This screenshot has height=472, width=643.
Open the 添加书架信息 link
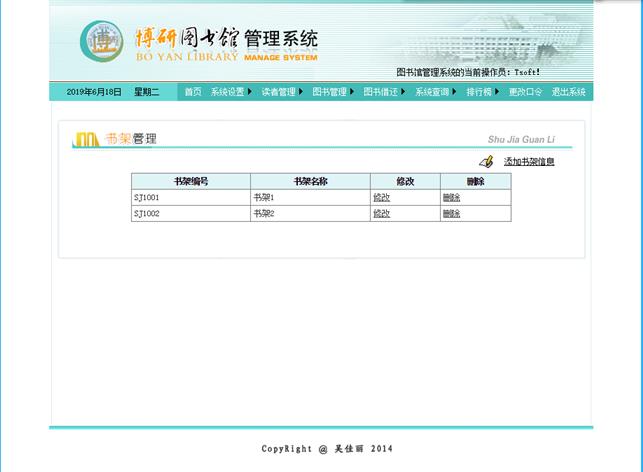pyautogui.click(x=529, y=161)
